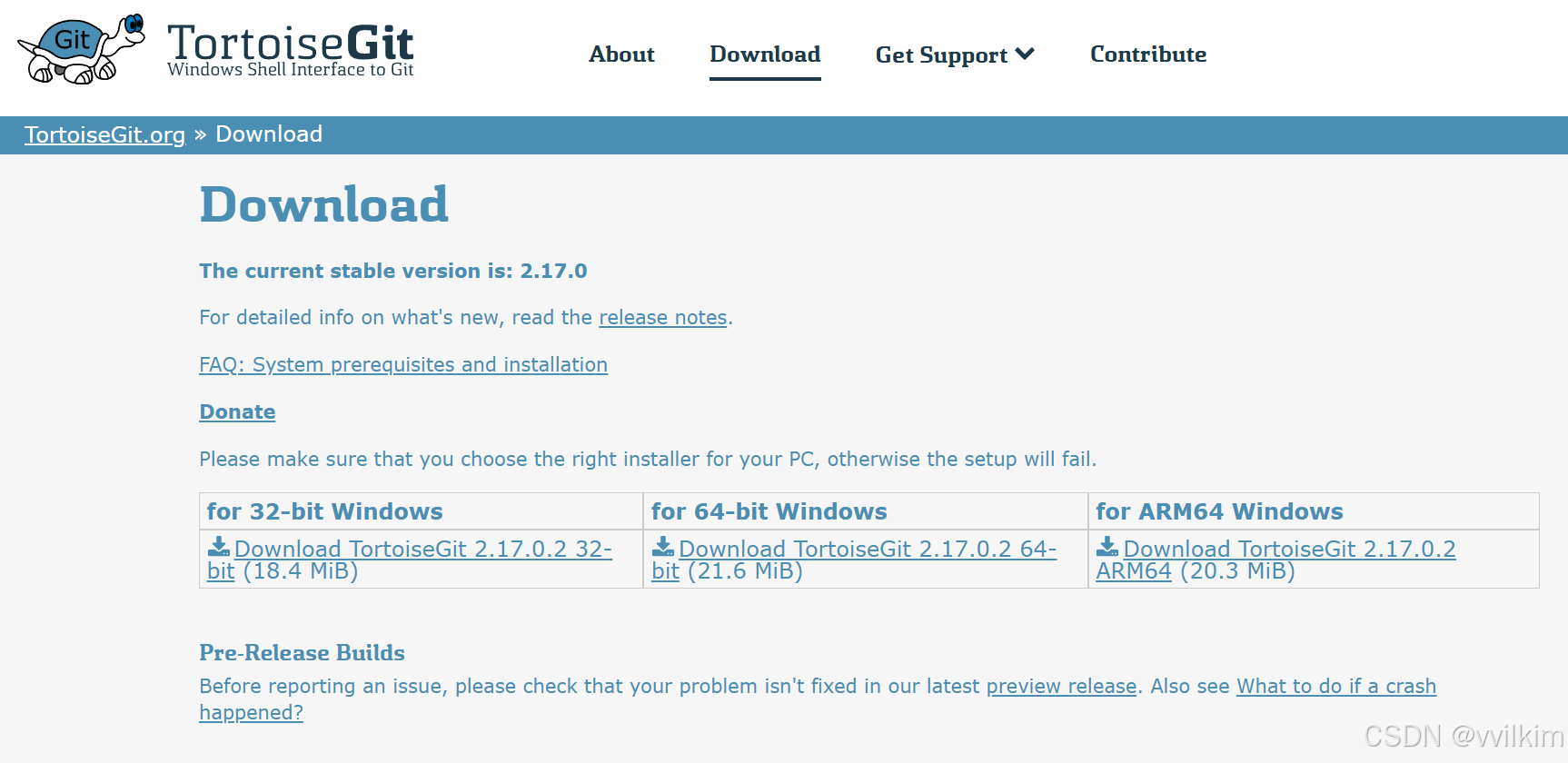The image size is (1568, 763).
Task: Click the TortoiseGit turtle logo
Action: coord(81,49)
